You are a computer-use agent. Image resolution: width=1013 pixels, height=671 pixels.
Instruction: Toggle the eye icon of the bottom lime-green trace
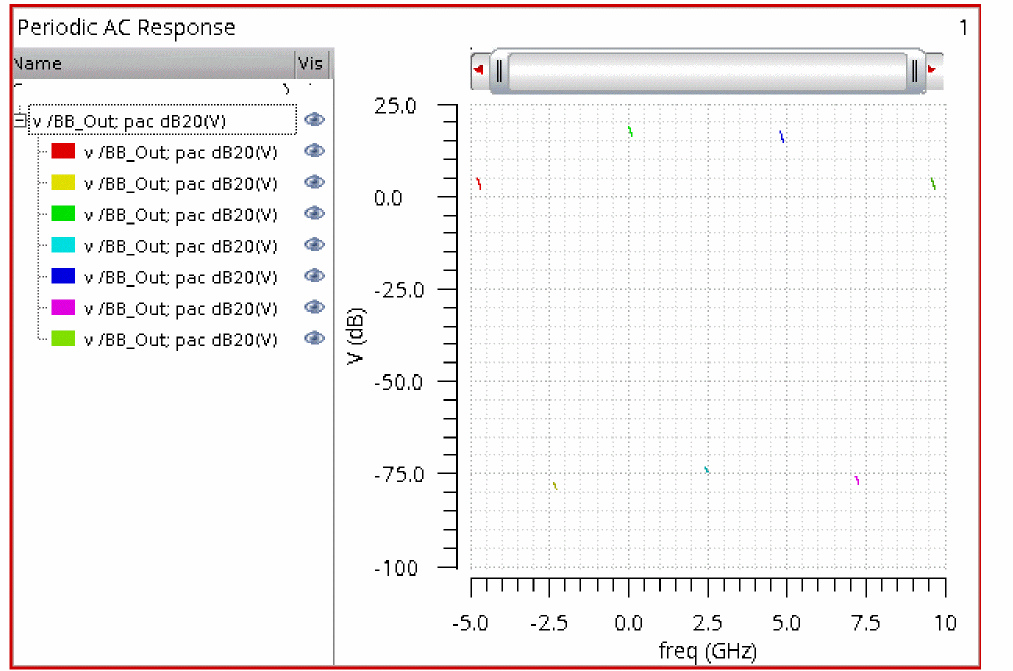[x=314, y=338]
